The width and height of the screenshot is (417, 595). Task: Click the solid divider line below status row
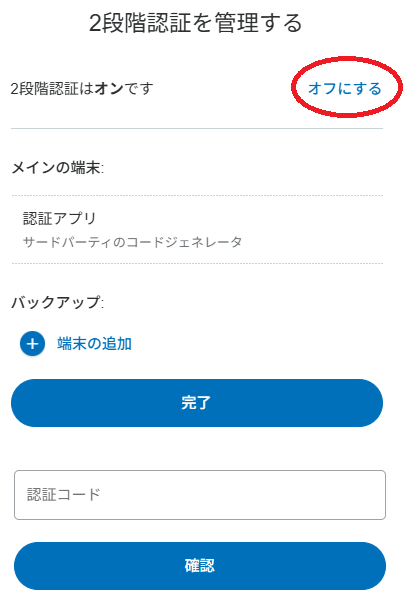(x=197, y=129)
